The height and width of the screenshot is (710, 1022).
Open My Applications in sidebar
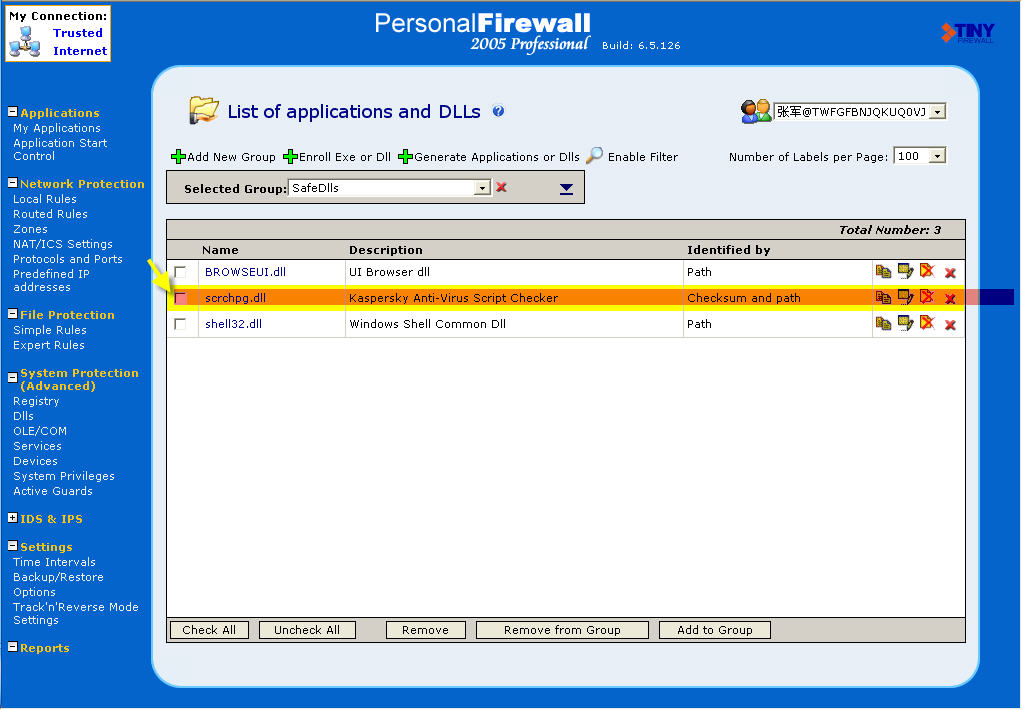pos(57,128)
